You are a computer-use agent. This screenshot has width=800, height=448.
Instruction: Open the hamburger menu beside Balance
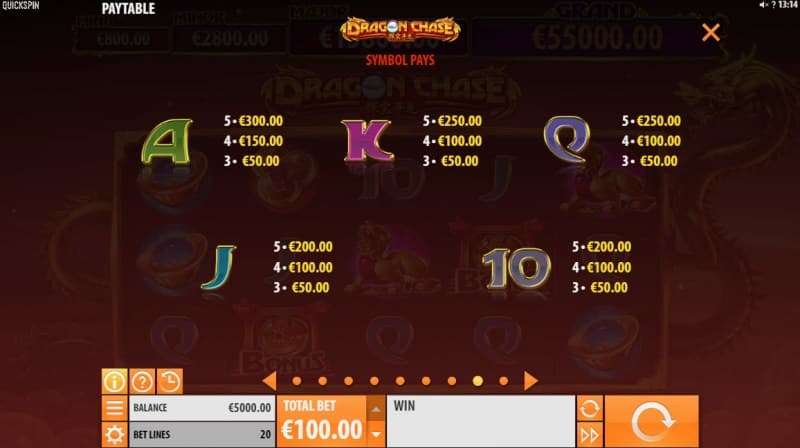tap(114, 408)
